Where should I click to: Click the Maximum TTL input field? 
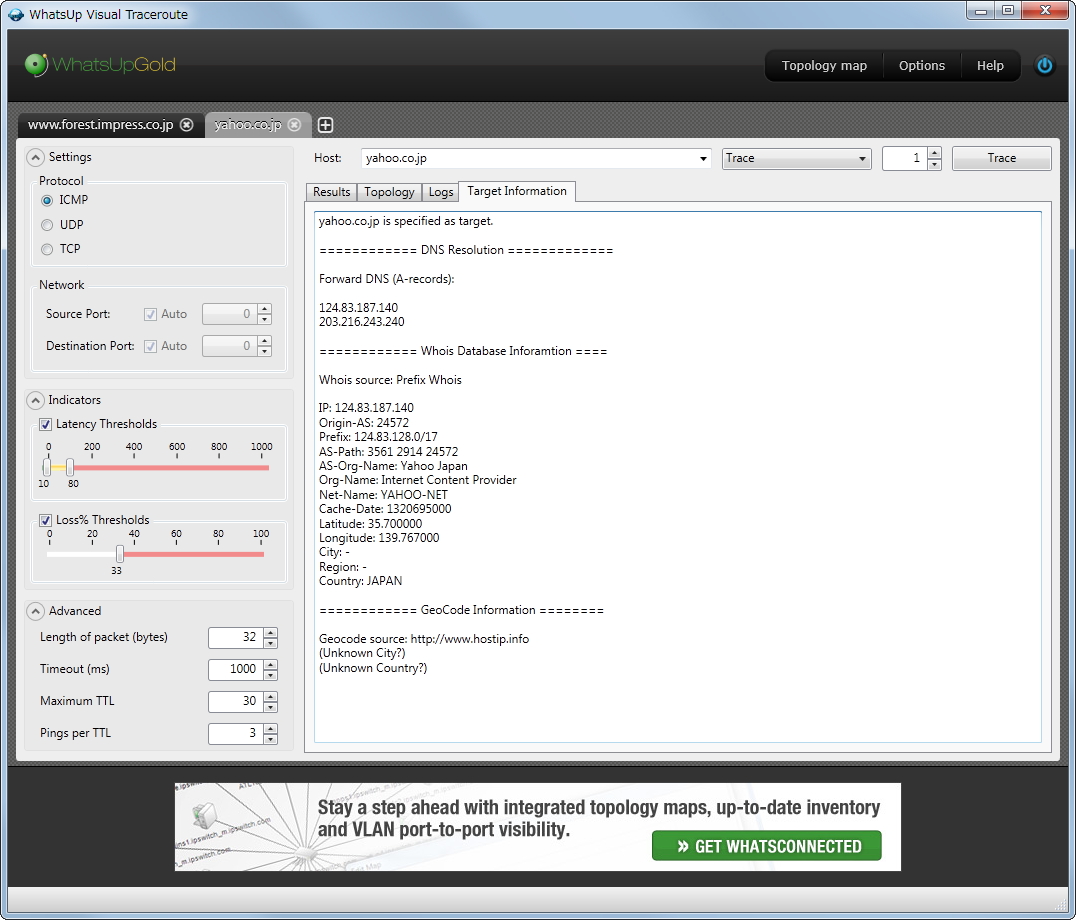coord(236,702)
